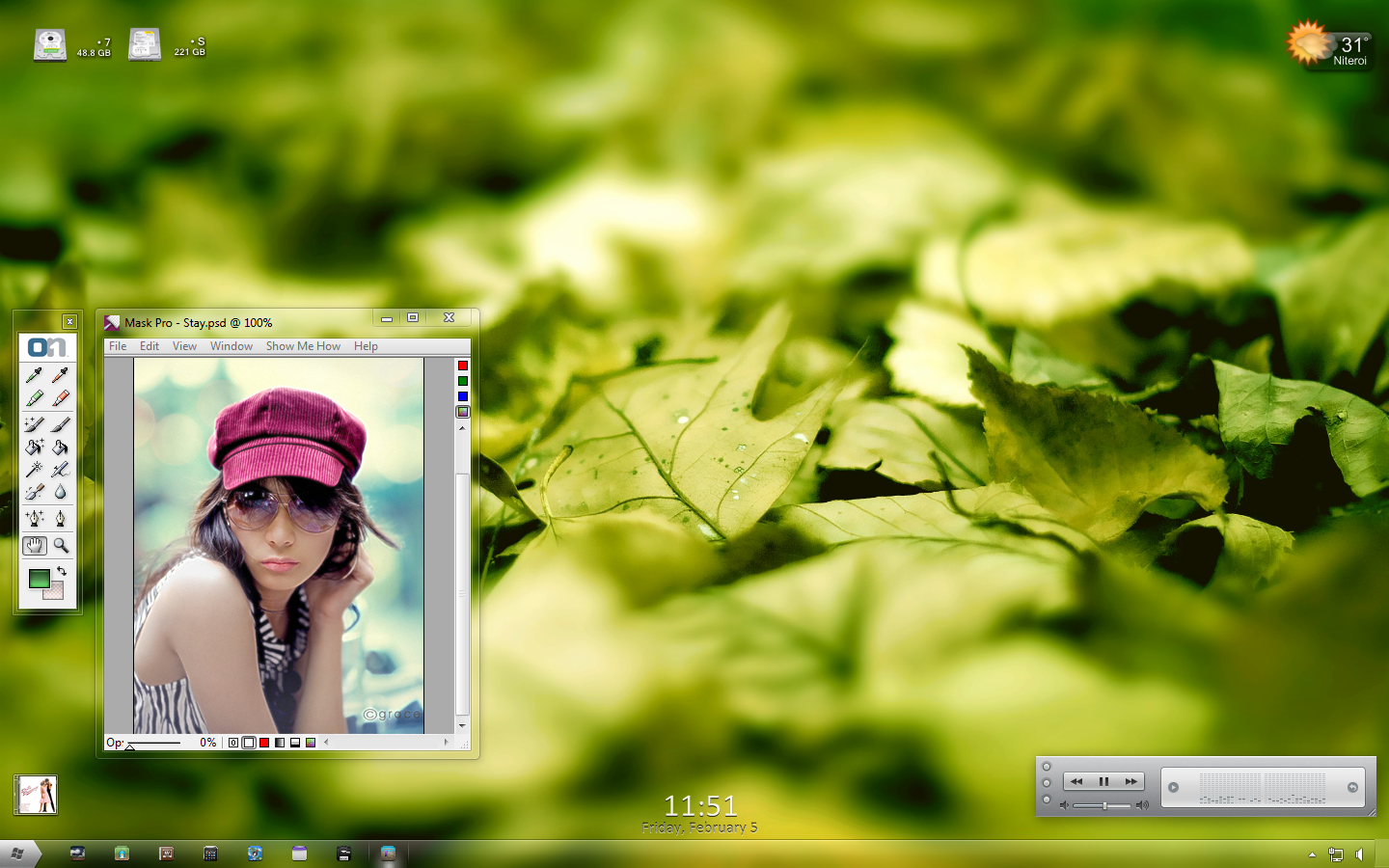Viewport: 1389px width, 868px height.
Task: Swap foreground and background colors arrow
Action: pyautogui.click(x=61, y=571)
